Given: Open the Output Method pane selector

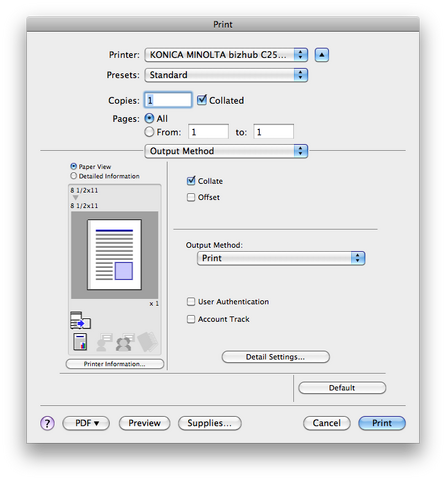Looking at the screenshot, I should coord(226,151).
